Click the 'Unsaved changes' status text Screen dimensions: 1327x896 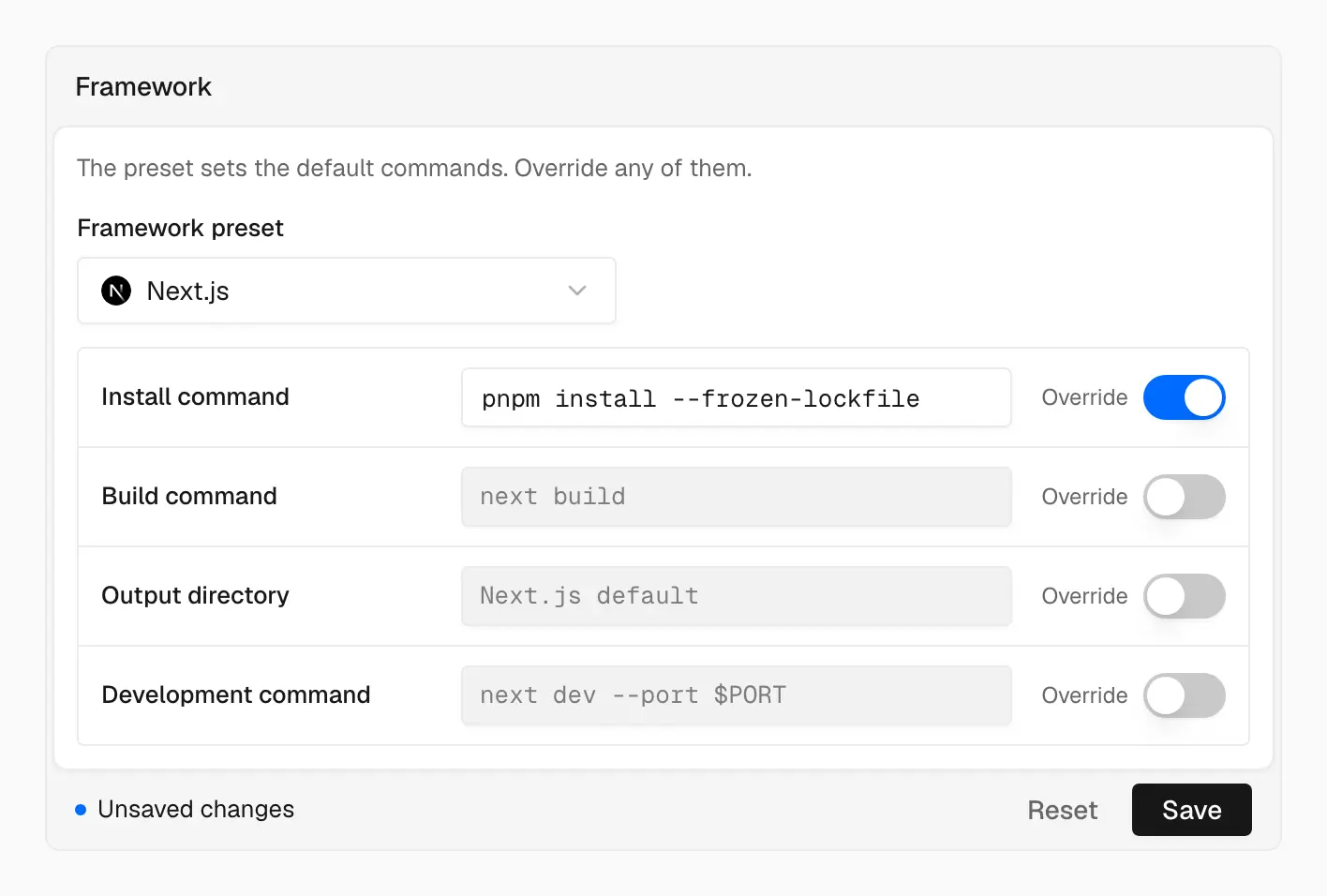(x=196, y=809)
